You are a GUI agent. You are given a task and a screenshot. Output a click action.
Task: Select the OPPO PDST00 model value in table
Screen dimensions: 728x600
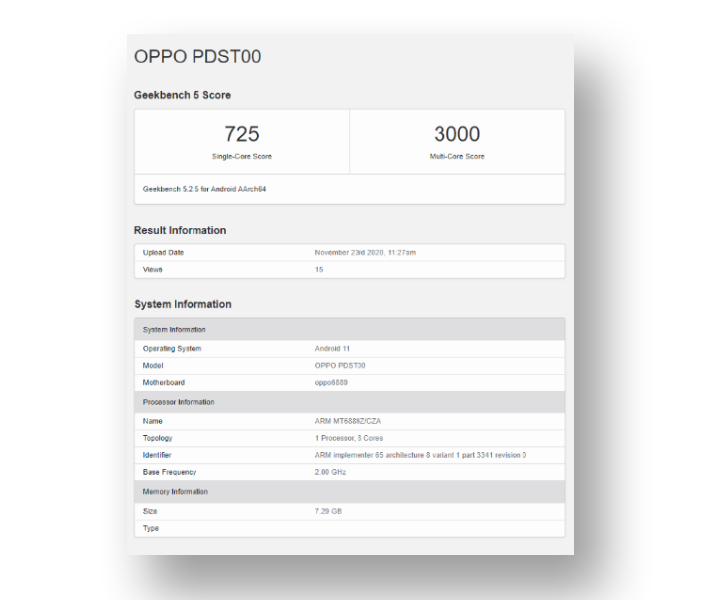tap(340, 365)
